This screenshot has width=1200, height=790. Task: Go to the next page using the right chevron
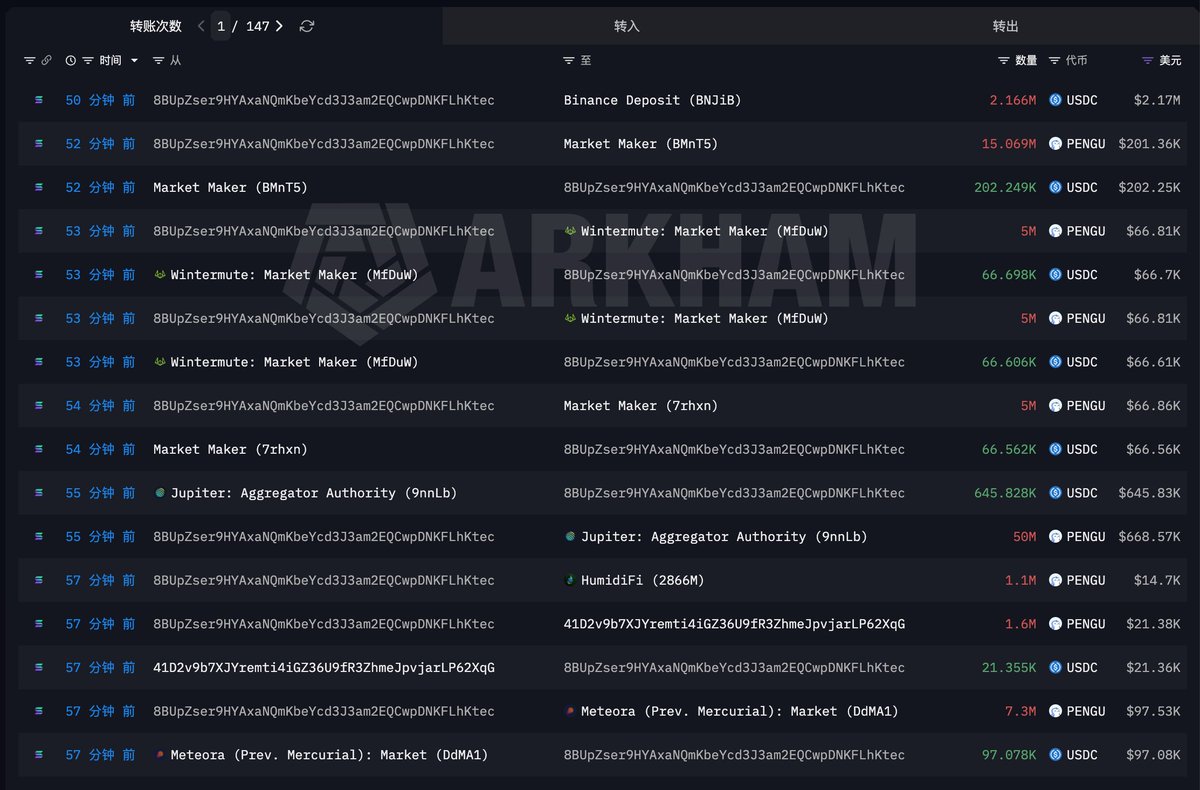279,26
